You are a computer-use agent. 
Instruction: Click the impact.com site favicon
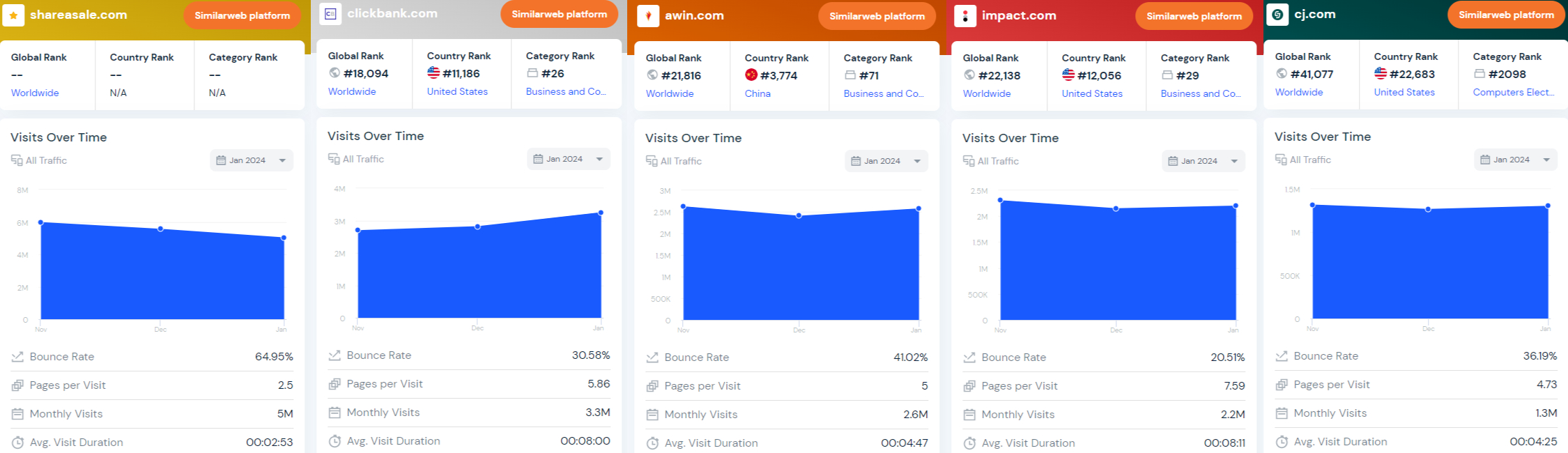pyautogui.click(x=965, y=16)
